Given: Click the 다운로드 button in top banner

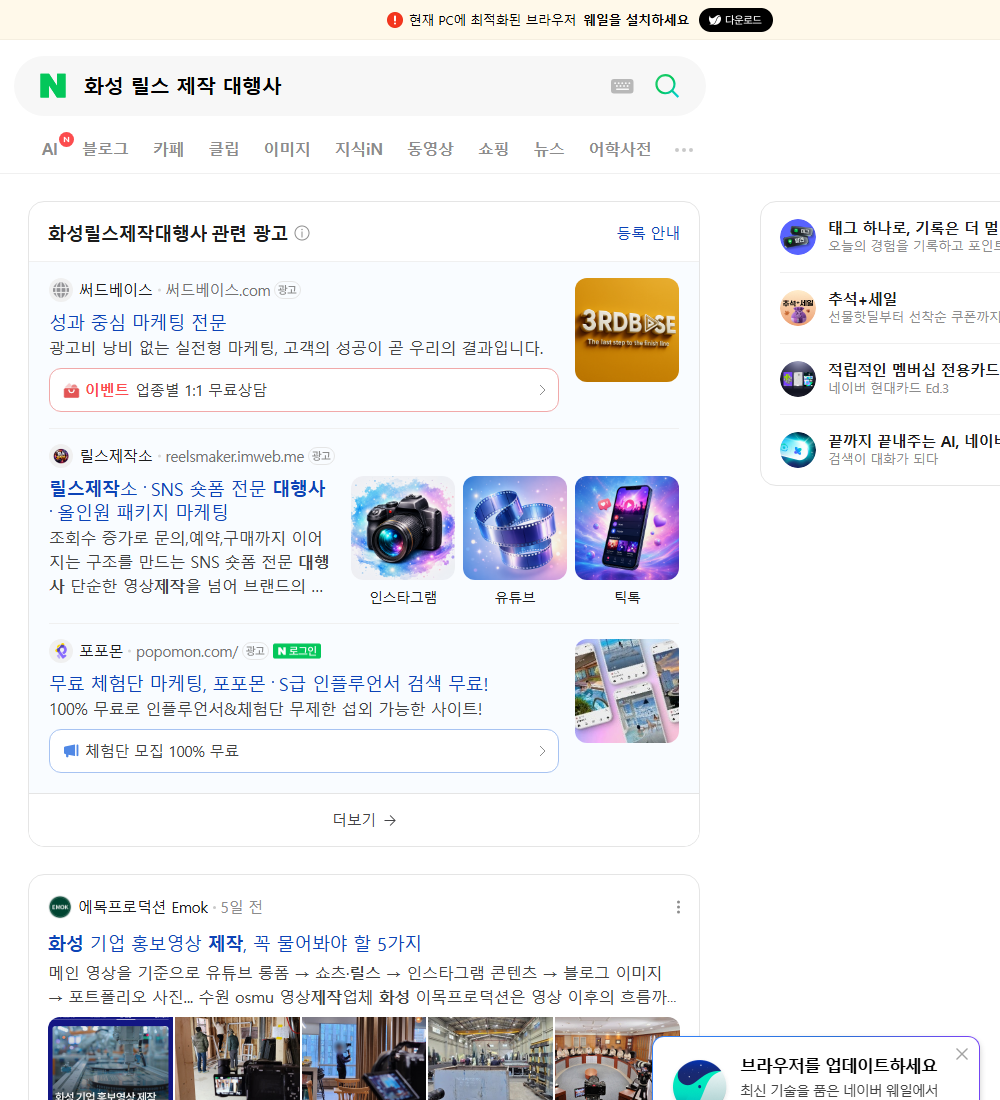Looking at the screenshot, I should click(735, 20).
